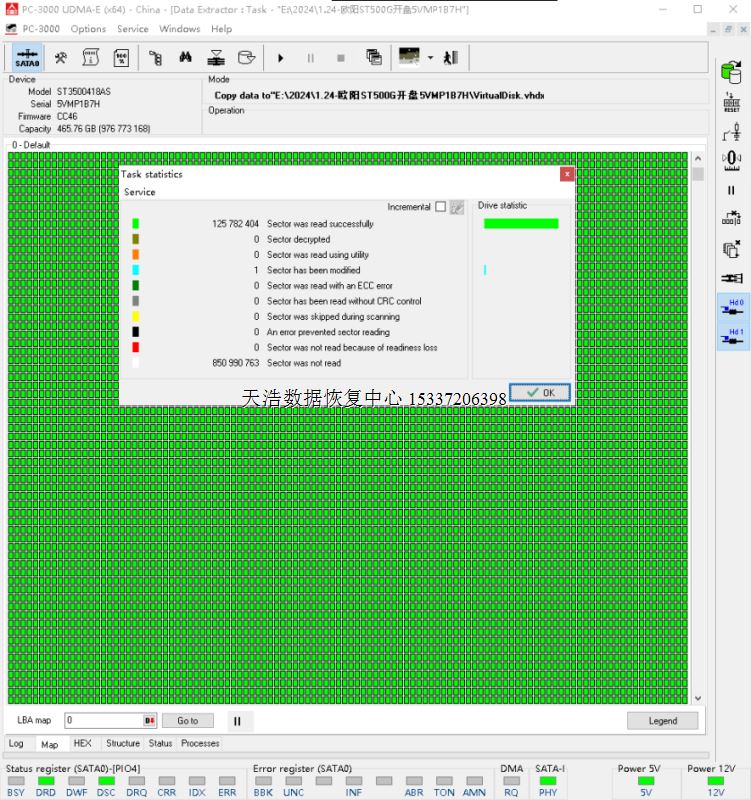Open the tools wrench-and-hammer icon

pos(60,58)
